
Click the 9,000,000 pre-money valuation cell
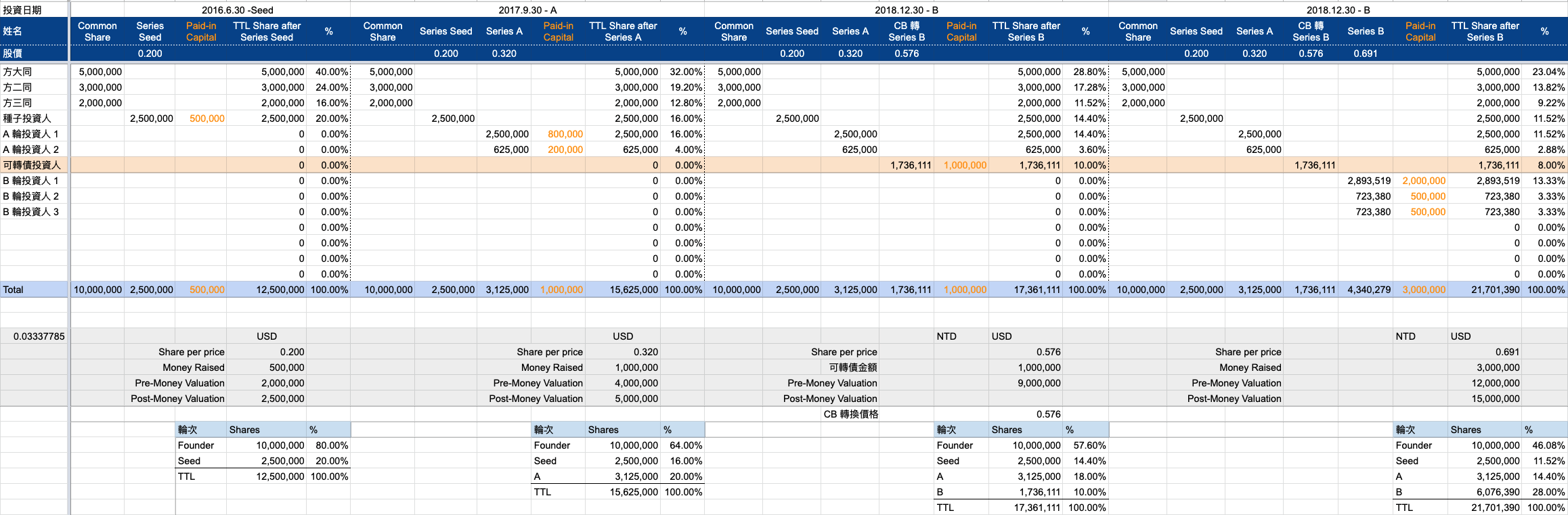tap(1026, 383)
